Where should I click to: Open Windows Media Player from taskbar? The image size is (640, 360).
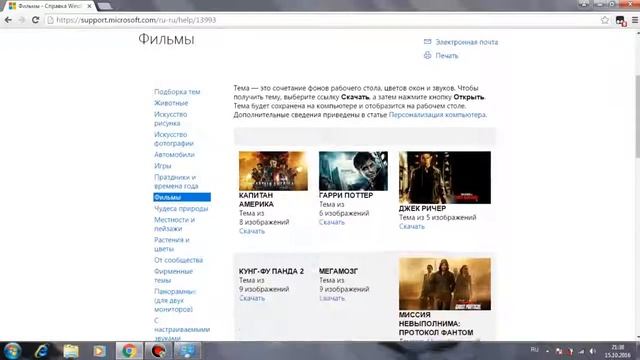click(x=99, y=351)
